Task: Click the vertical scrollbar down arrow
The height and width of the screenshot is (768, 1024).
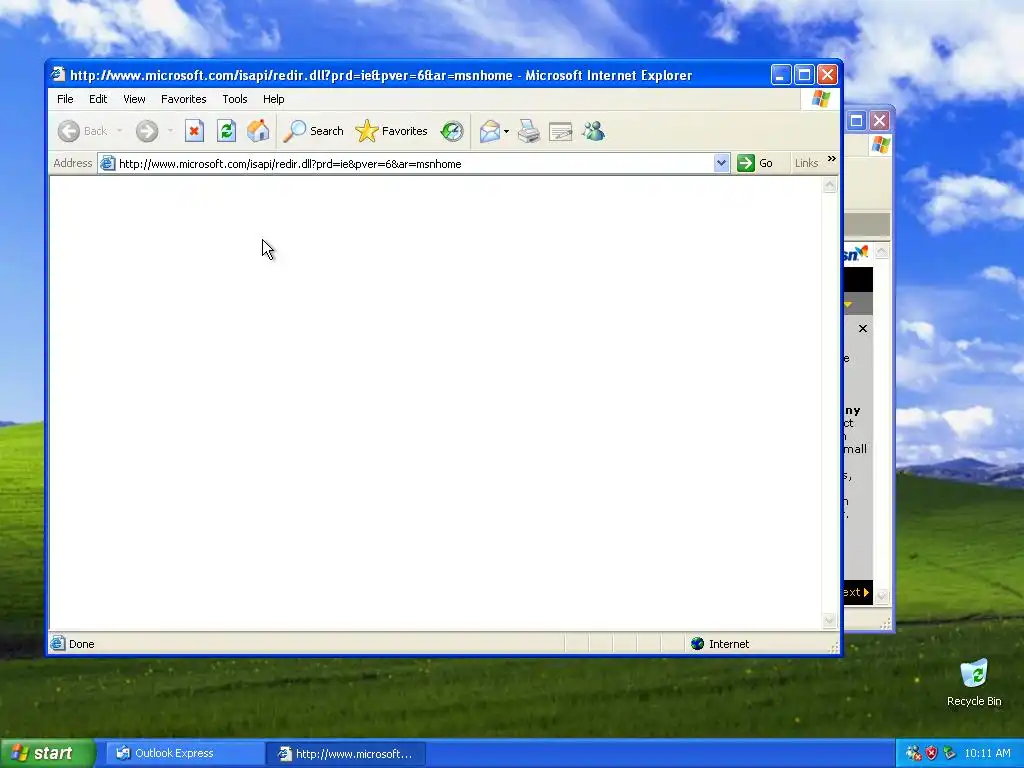Action: pyautogui.click(x=829, y=620)
